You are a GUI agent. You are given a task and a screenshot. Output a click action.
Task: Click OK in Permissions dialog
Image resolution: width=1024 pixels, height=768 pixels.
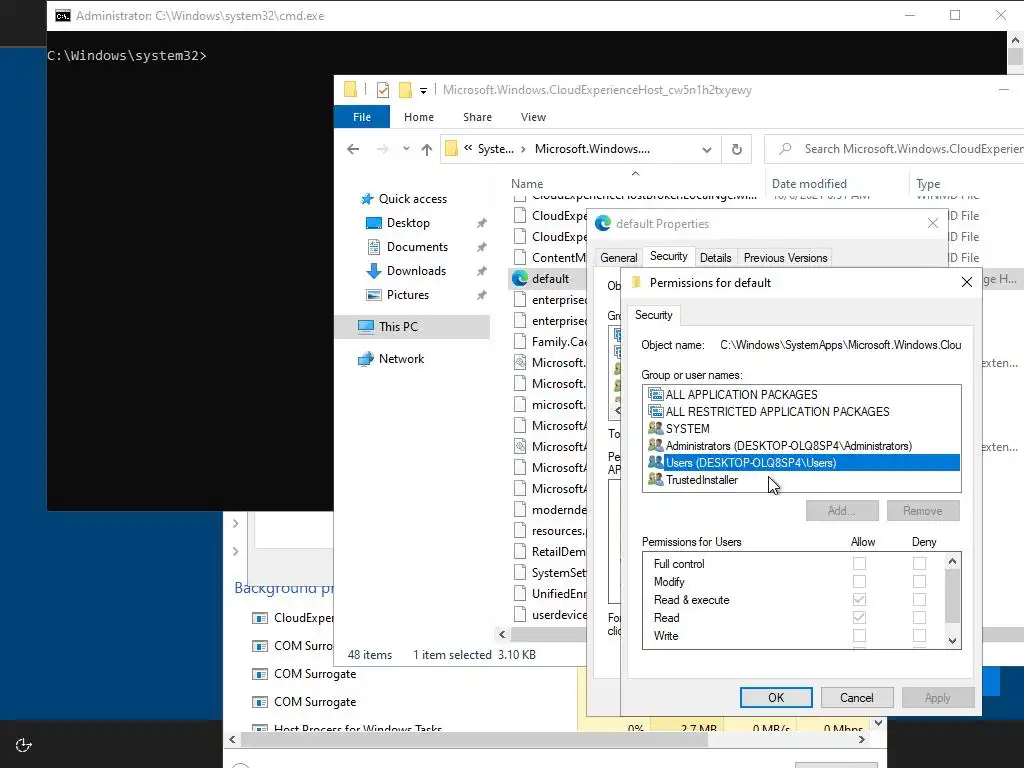776,697
